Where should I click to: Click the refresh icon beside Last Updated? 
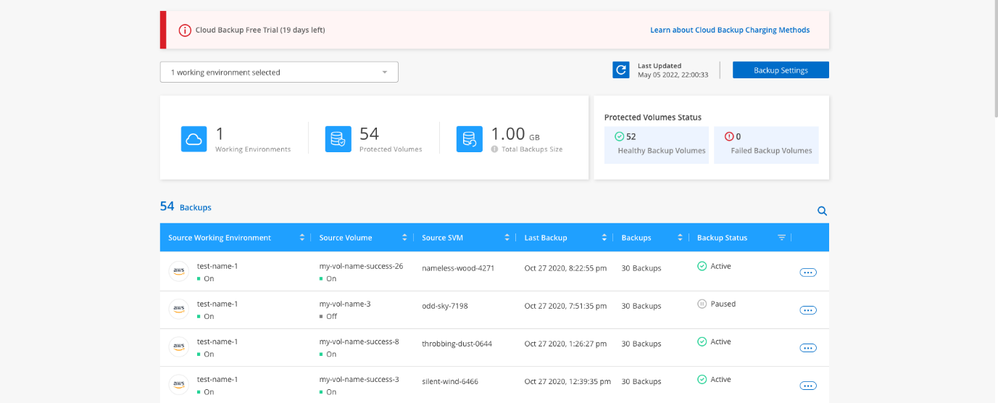click(x=621, y=70)
